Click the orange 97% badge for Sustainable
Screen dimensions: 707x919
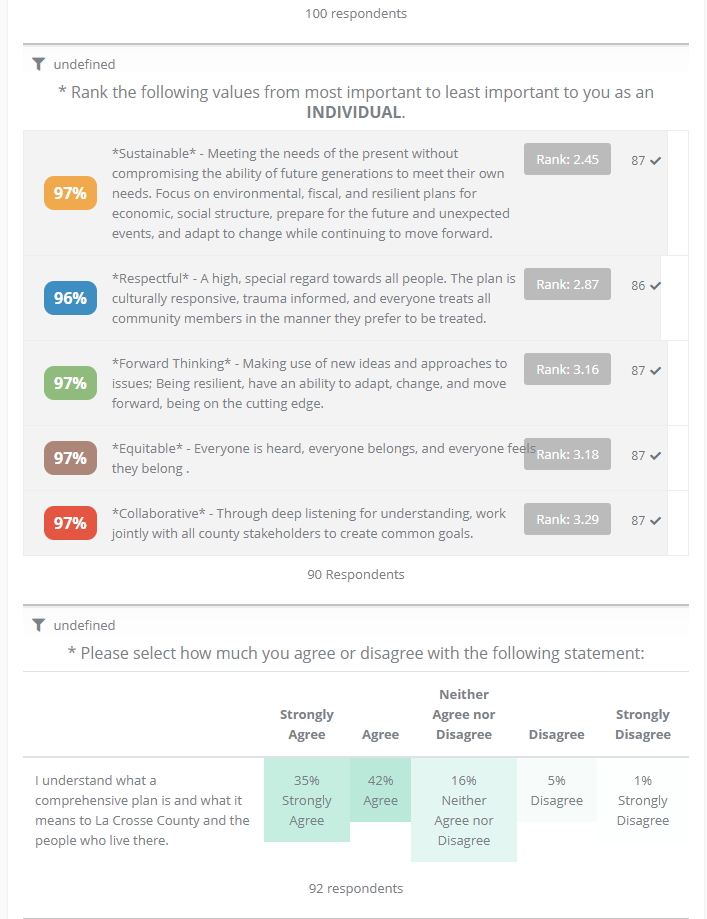click(70, 193)
